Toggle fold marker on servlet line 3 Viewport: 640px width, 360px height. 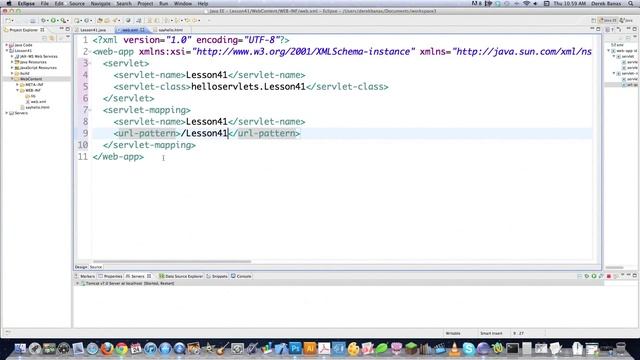click(x=90, y=63)
